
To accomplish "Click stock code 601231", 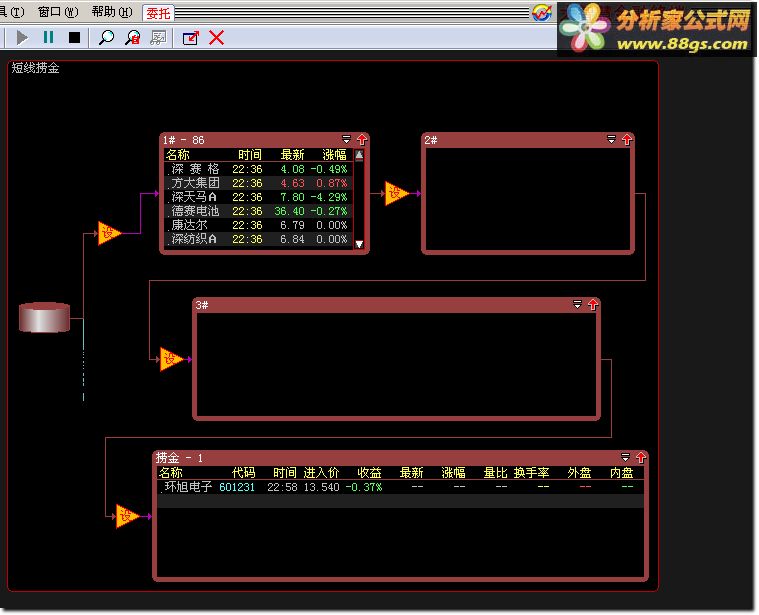I will [x=237, y=487].
